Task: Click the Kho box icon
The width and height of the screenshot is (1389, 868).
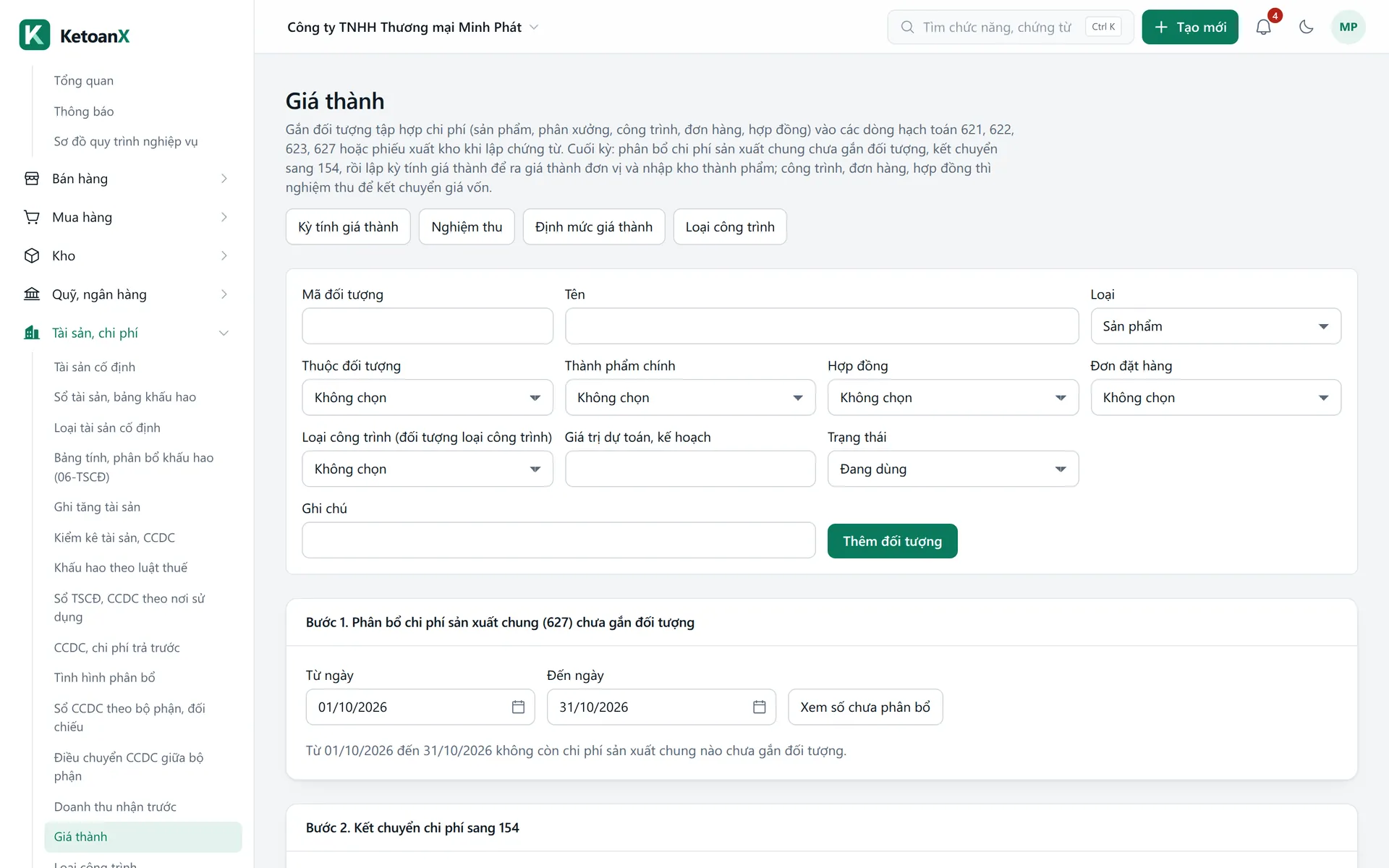Action: (x=32, y=256)
